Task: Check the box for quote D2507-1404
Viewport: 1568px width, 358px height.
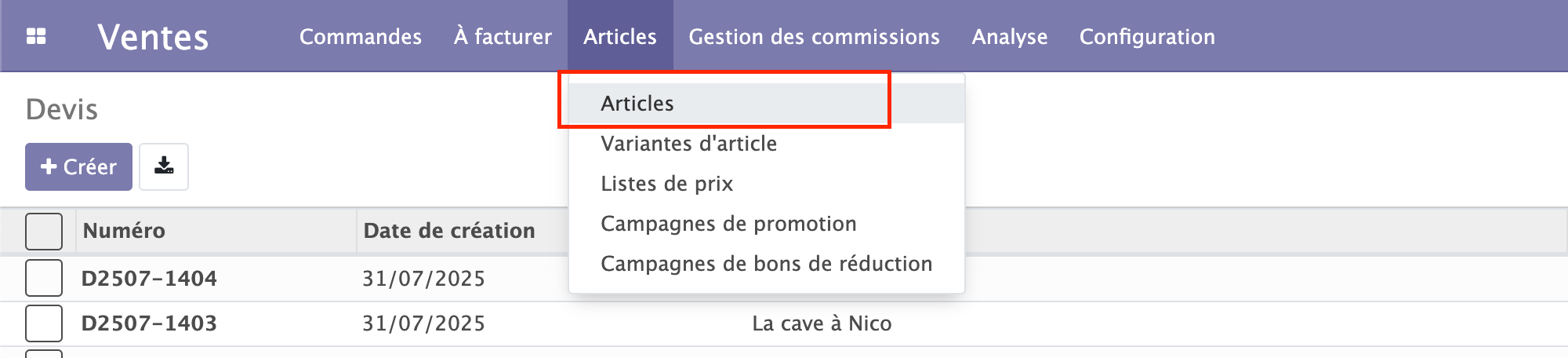Action: (44, 278)
